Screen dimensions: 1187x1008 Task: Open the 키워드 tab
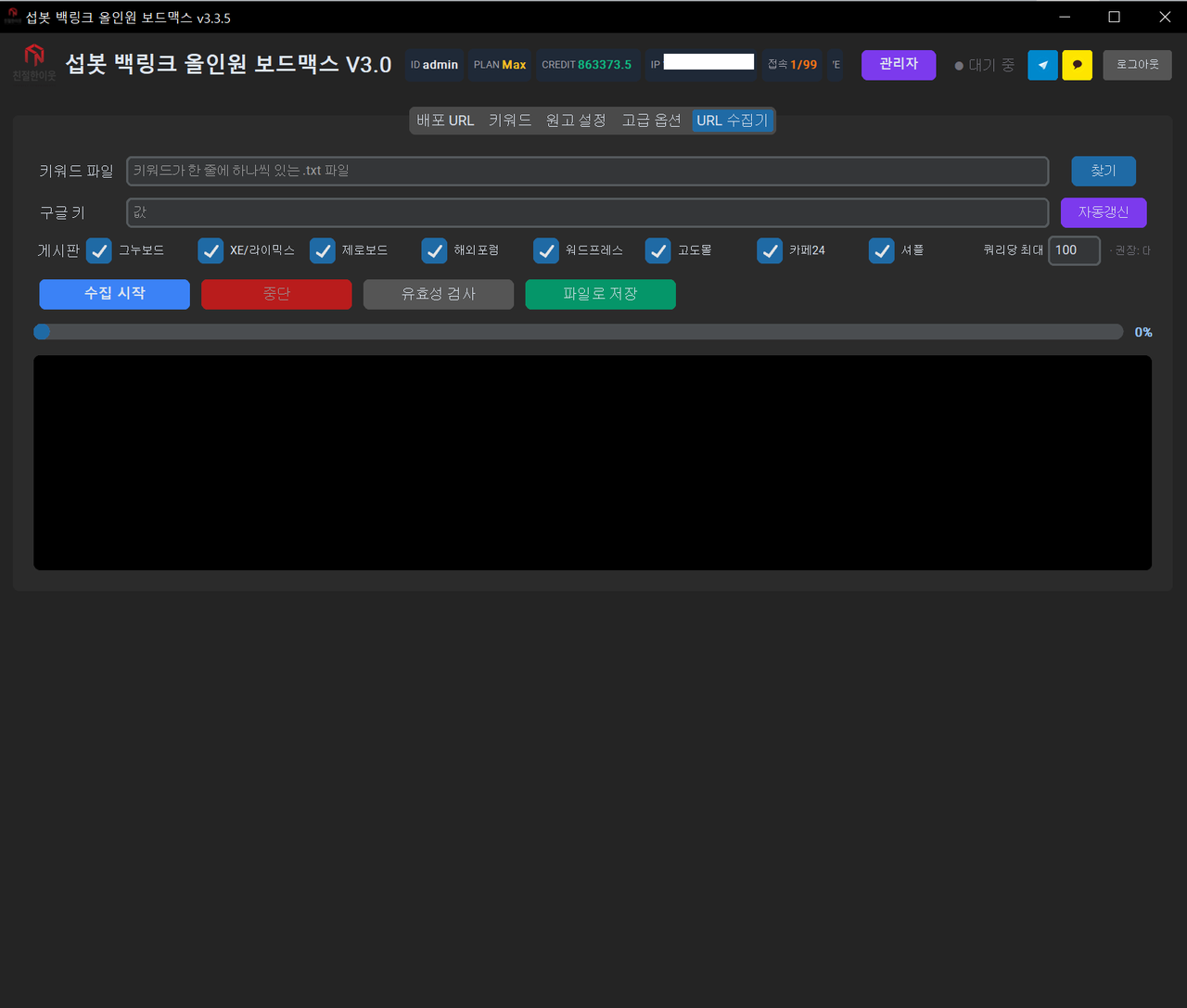click(x=510, y=121)
